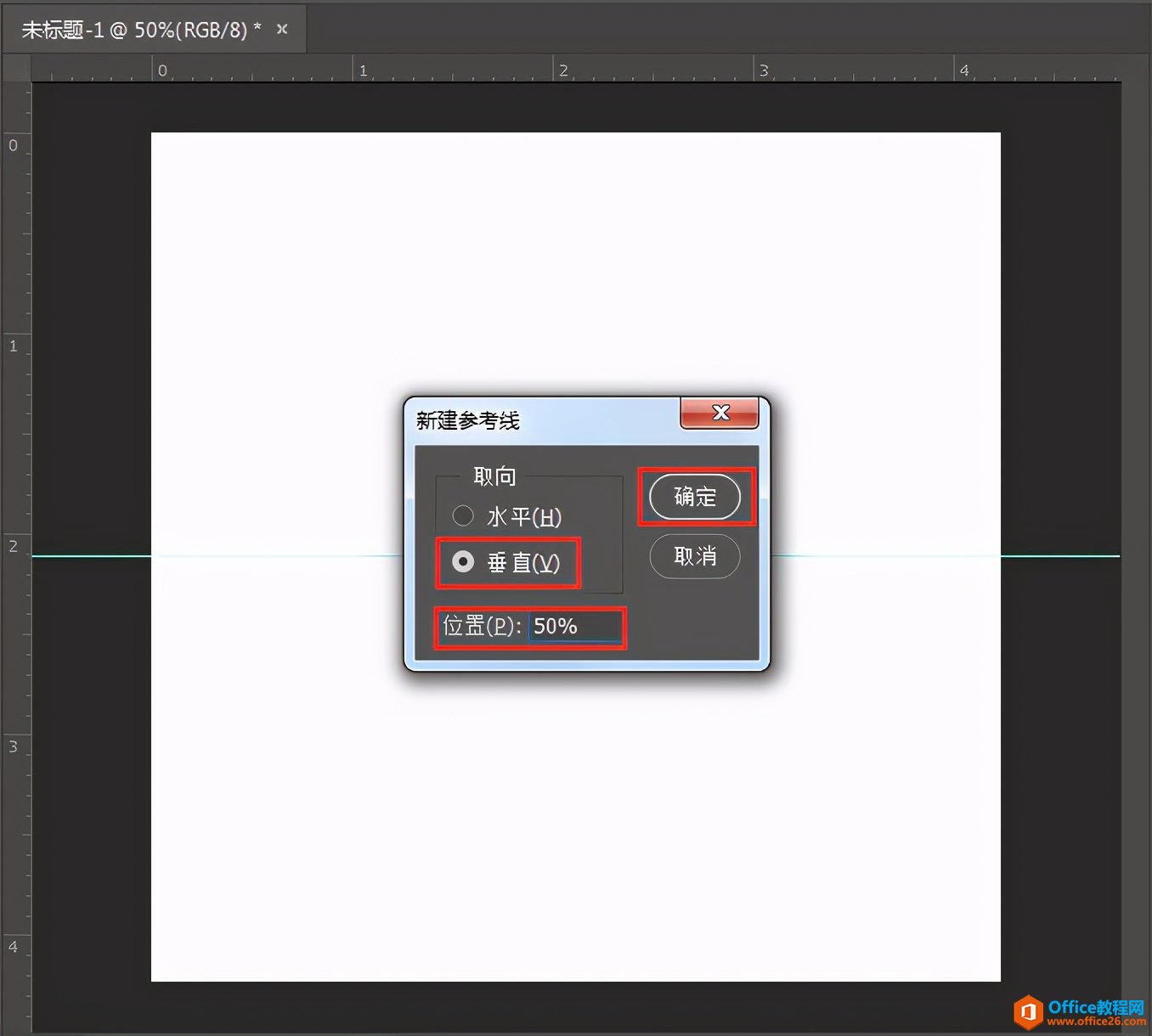Screen dimensions: 1152x1036
Task: Confirm with the 确定 button
Action: (x=695, y=497)
